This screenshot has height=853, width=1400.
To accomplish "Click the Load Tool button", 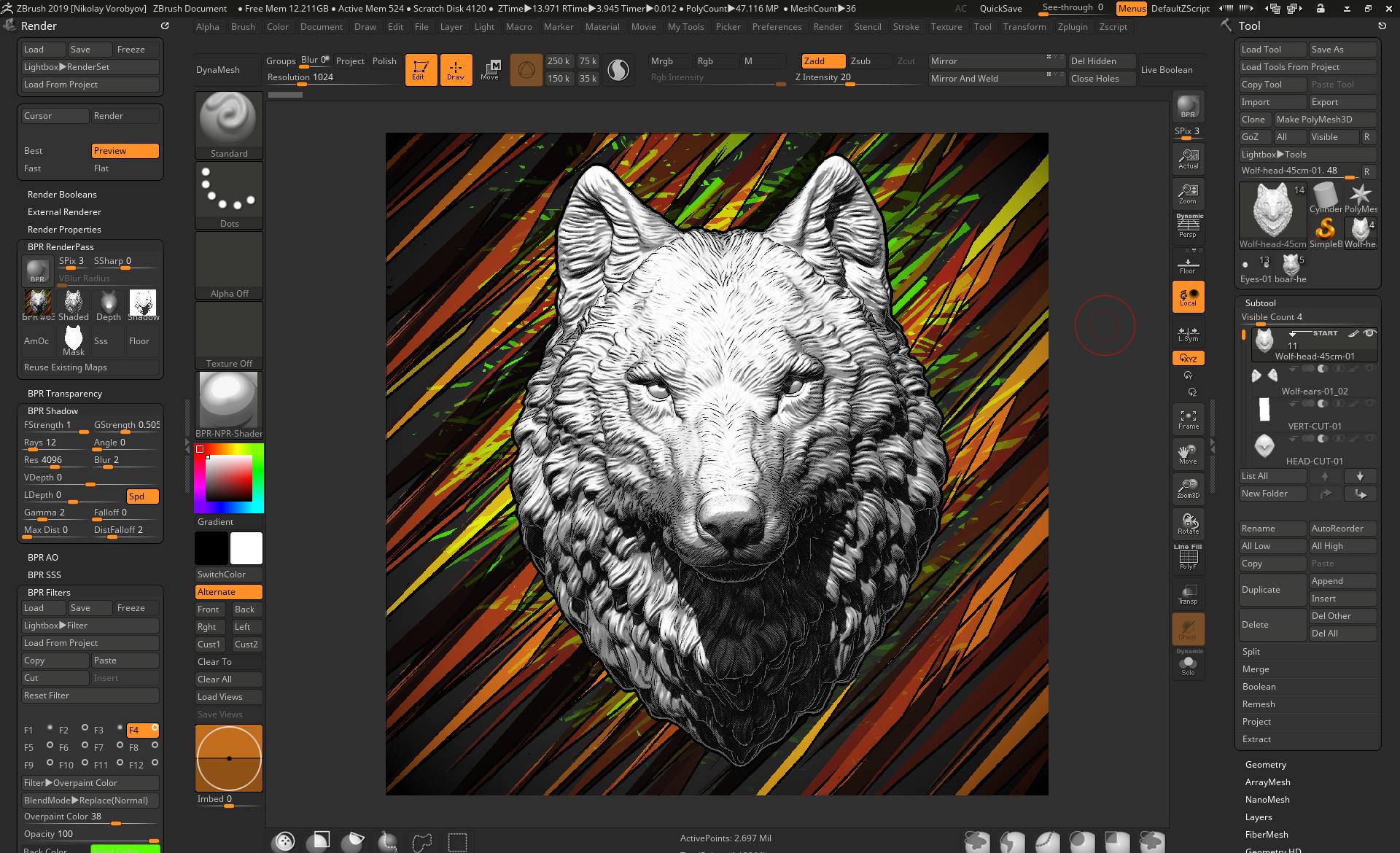I will click(1273, 50).
